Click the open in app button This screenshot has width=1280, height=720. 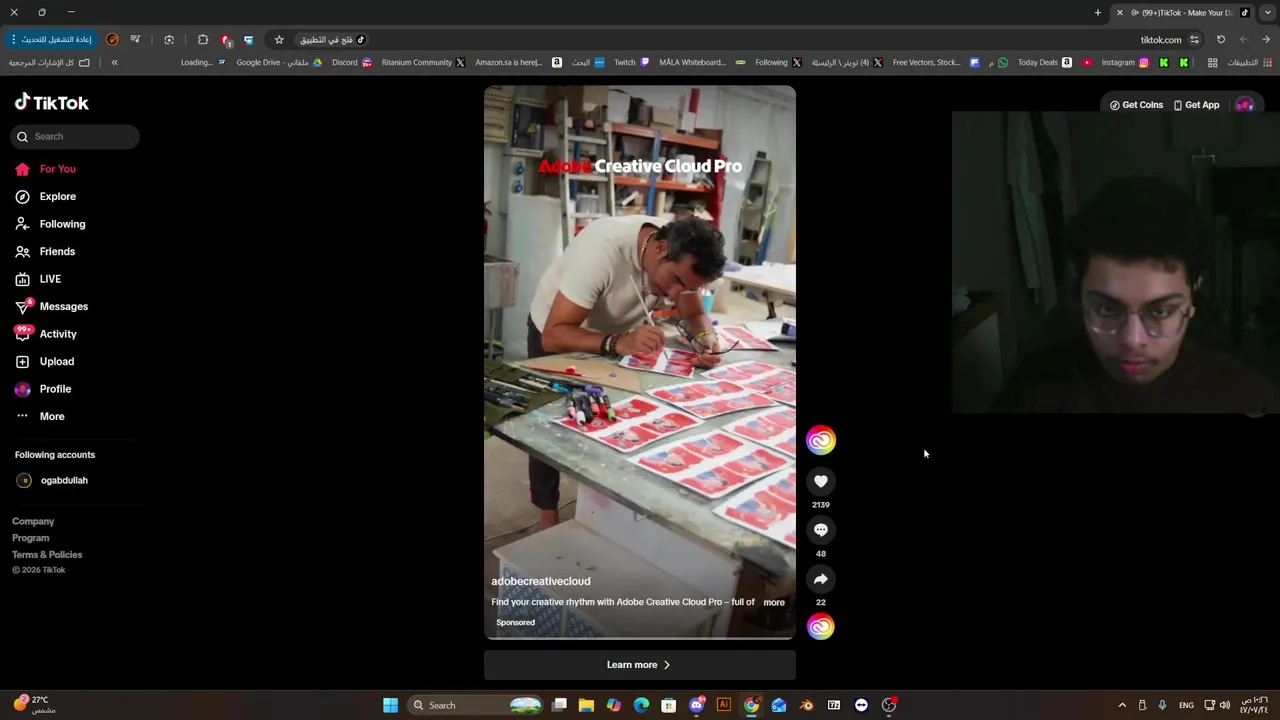click(333, 40)
